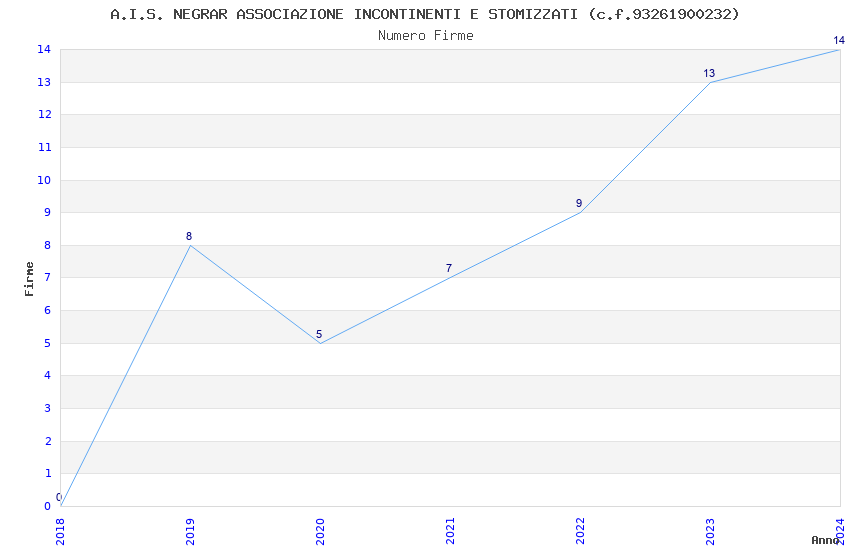Select the data label 14 at the 2024 point
This screenshot has width=850, height=550.
click(839, 40)
